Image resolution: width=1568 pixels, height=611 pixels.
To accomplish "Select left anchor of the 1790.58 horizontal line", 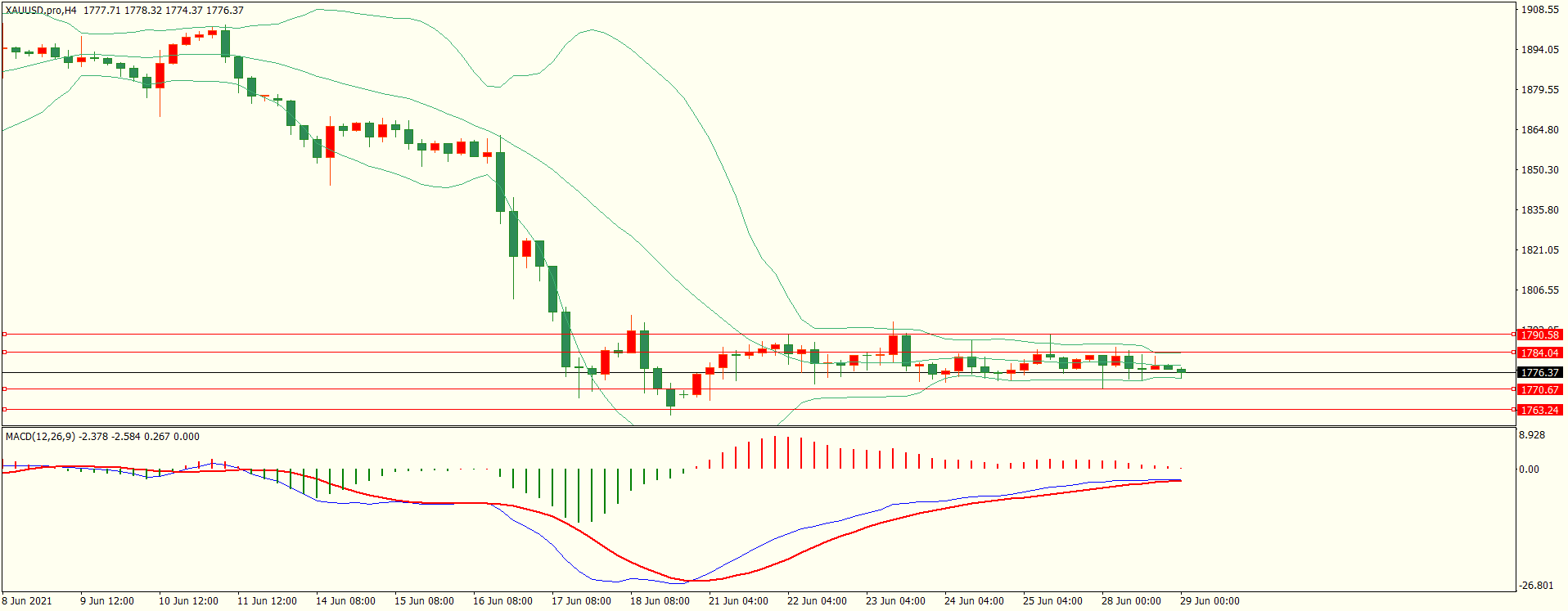I will [4, 335].
